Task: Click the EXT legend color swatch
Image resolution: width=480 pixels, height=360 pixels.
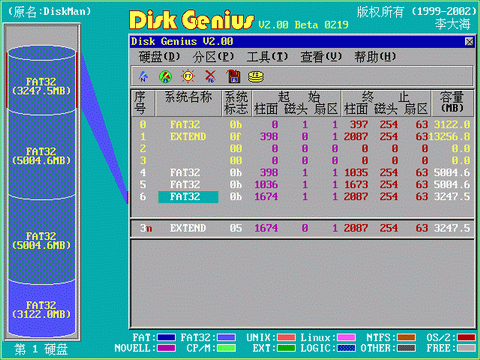Action: point(286,348)
